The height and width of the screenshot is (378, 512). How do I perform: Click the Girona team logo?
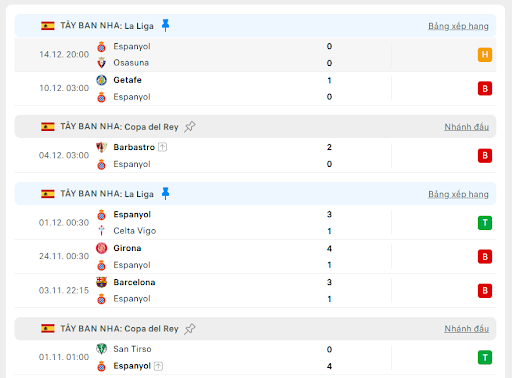tap(101, 248)
